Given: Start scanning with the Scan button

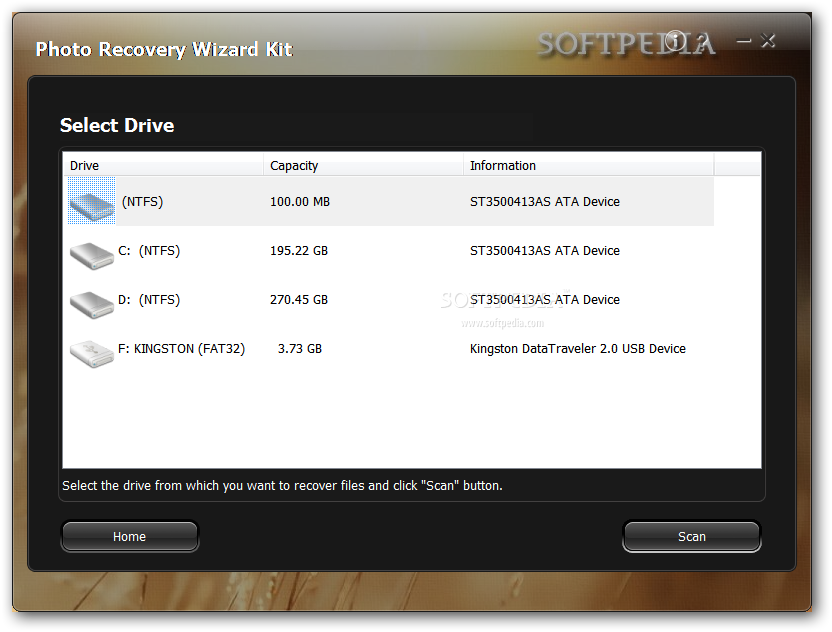Looking at the screenshot, I should tap(691, 536).
